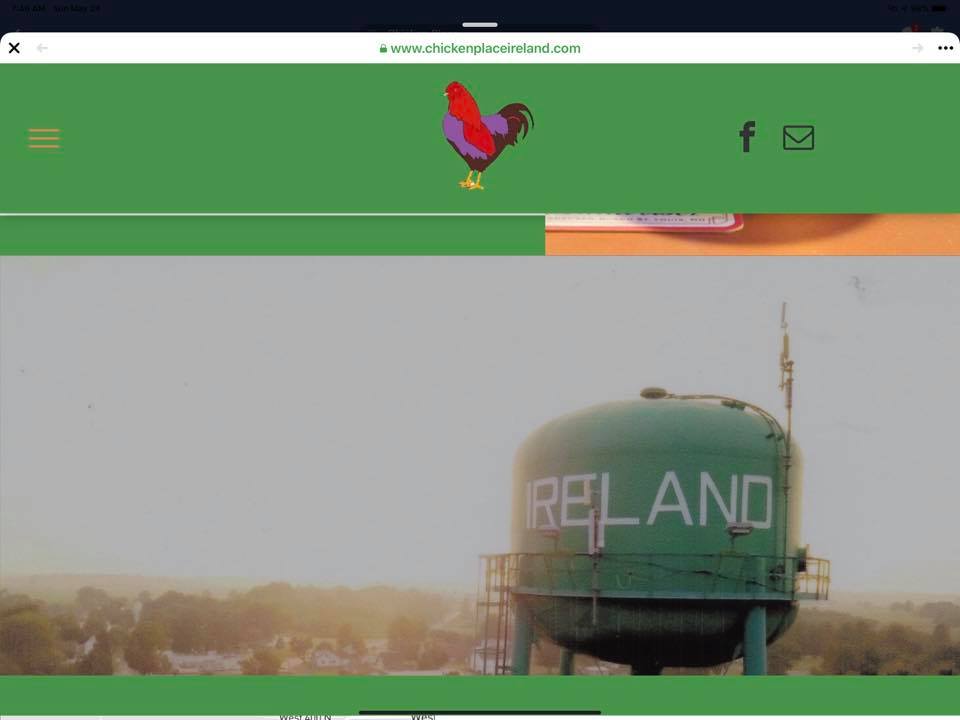
Task: Open the Facebook page icon
Action: pos(747,137)
